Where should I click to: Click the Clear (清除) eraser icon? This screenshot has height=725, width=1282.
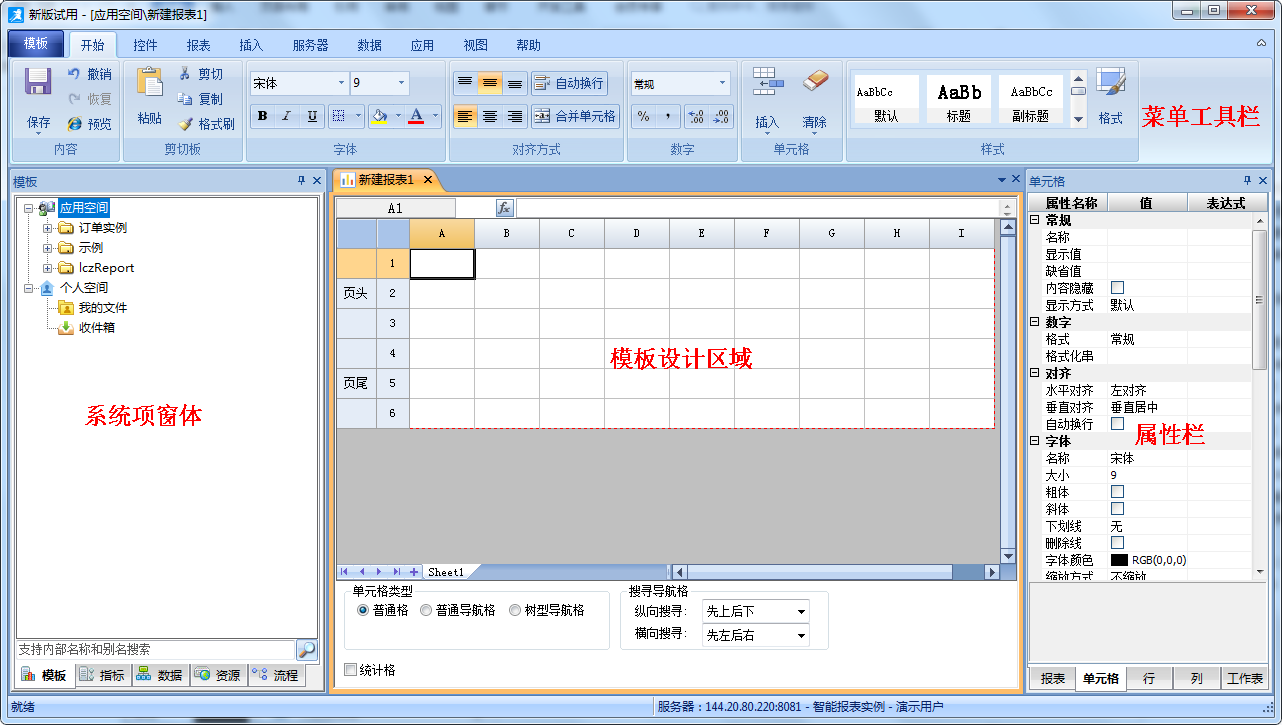tap(816, 84)
